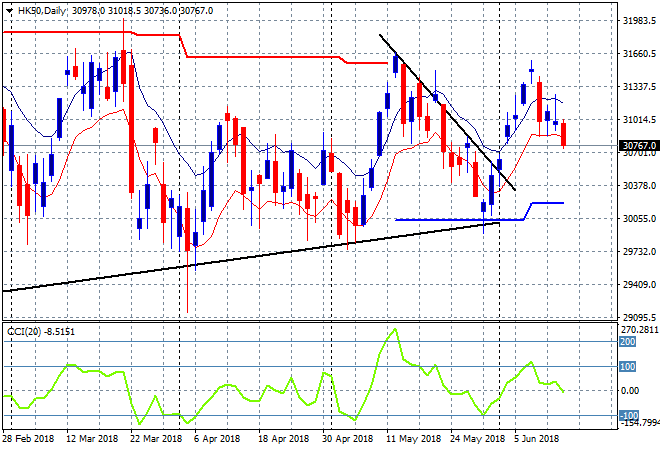Click the 12 Mar 2018 date label
The width and height of the screenshot is (660, 450).
click(x=92, y=439)
